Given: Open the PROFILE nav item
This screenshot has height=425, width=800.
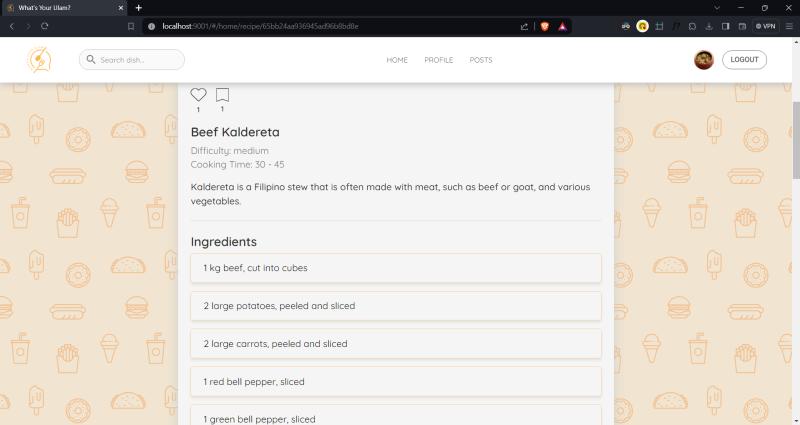Looking at the screenshot, I should coord(438,60).
